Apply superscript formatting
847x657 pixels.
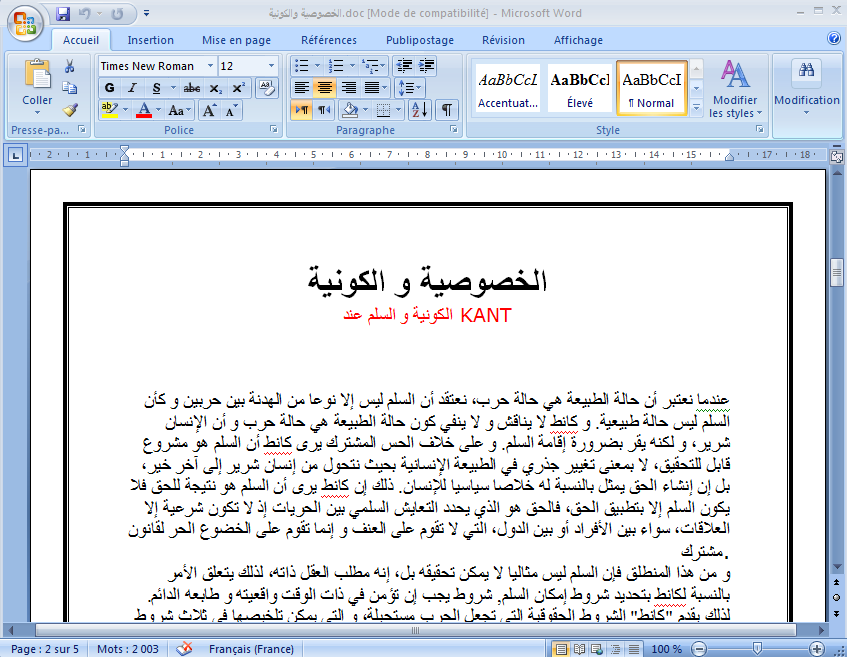pos(238,88)
